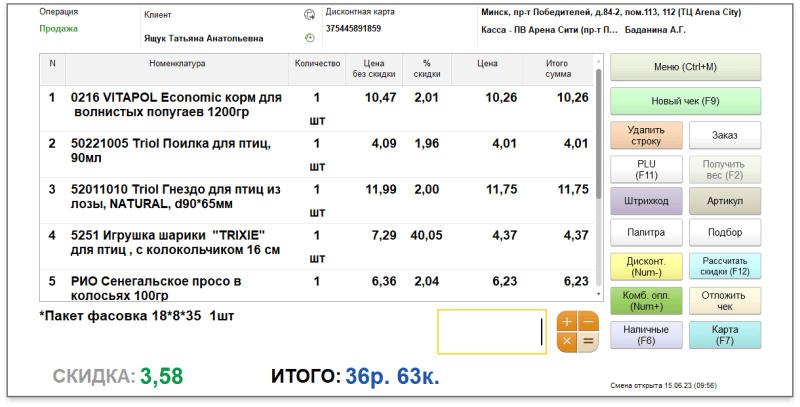Click total sum 10,26 in first row
Viewport: 800px width, 407px height.
pos(572,97)
